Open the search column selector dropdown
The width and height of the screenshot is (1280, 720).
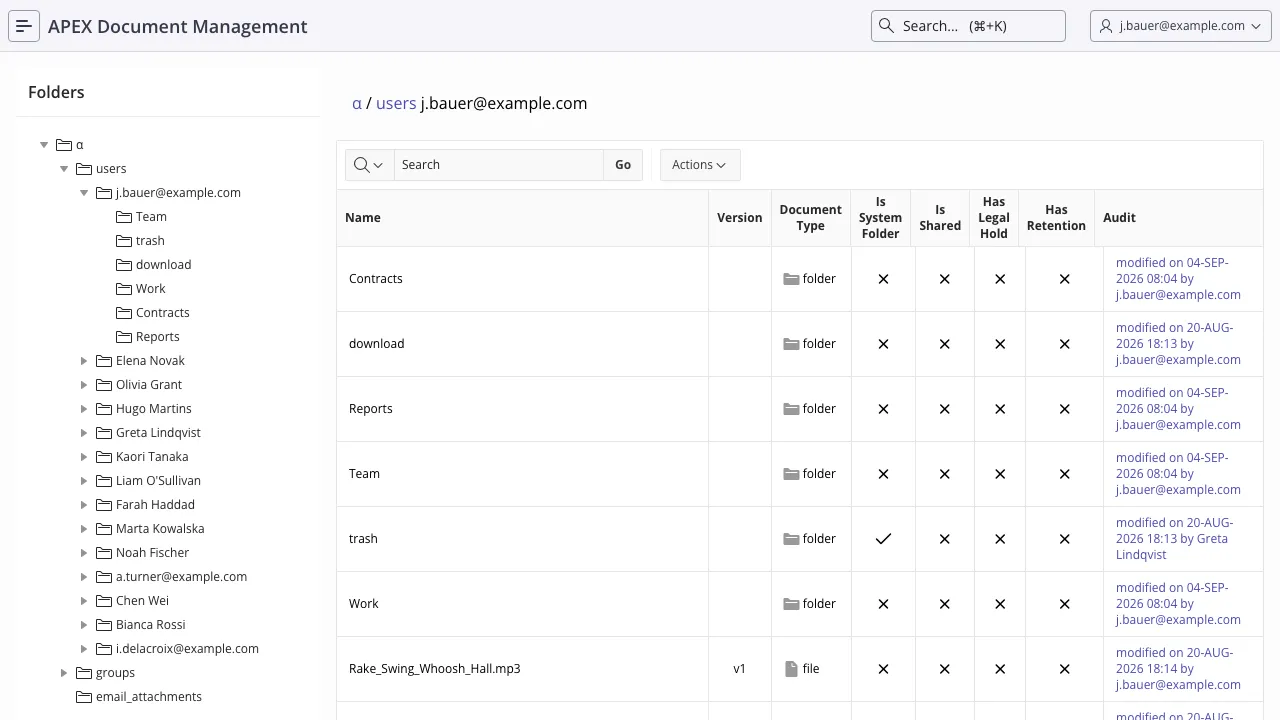pyautogui.click(x=369, y=165)
